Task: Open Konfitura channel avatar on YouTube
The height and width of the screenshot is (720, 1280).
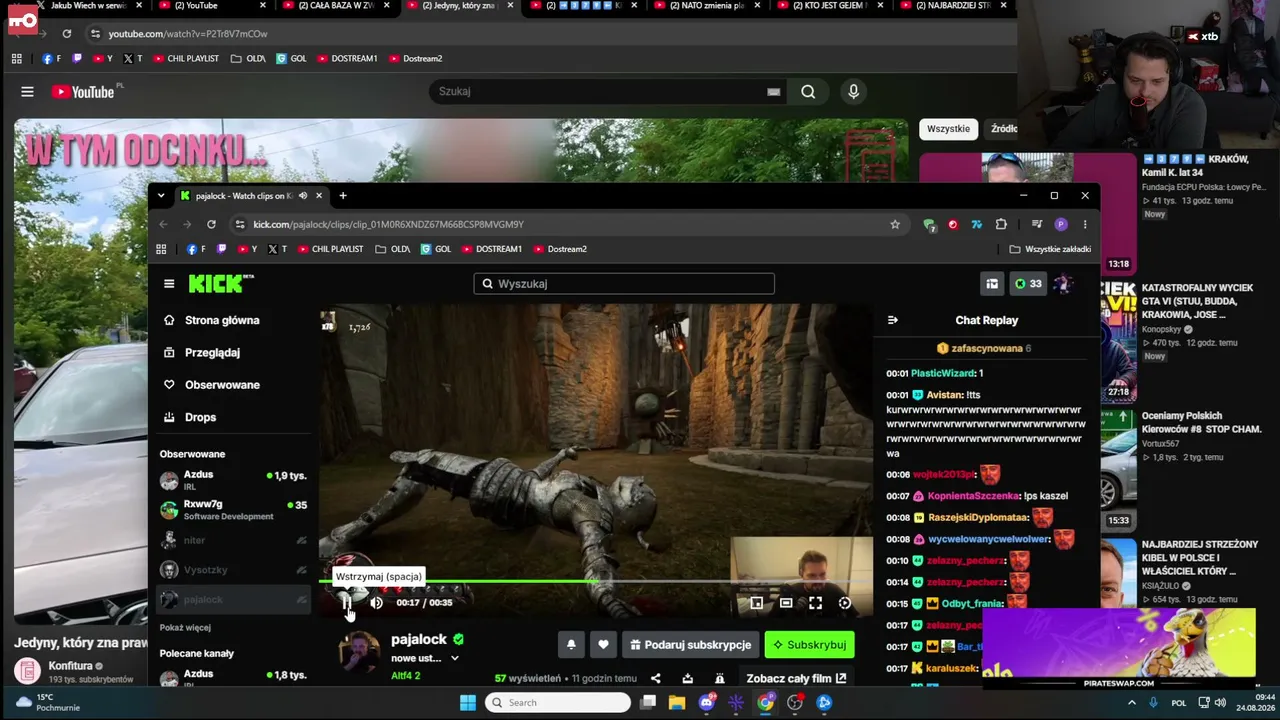Action: pos(28,671)
